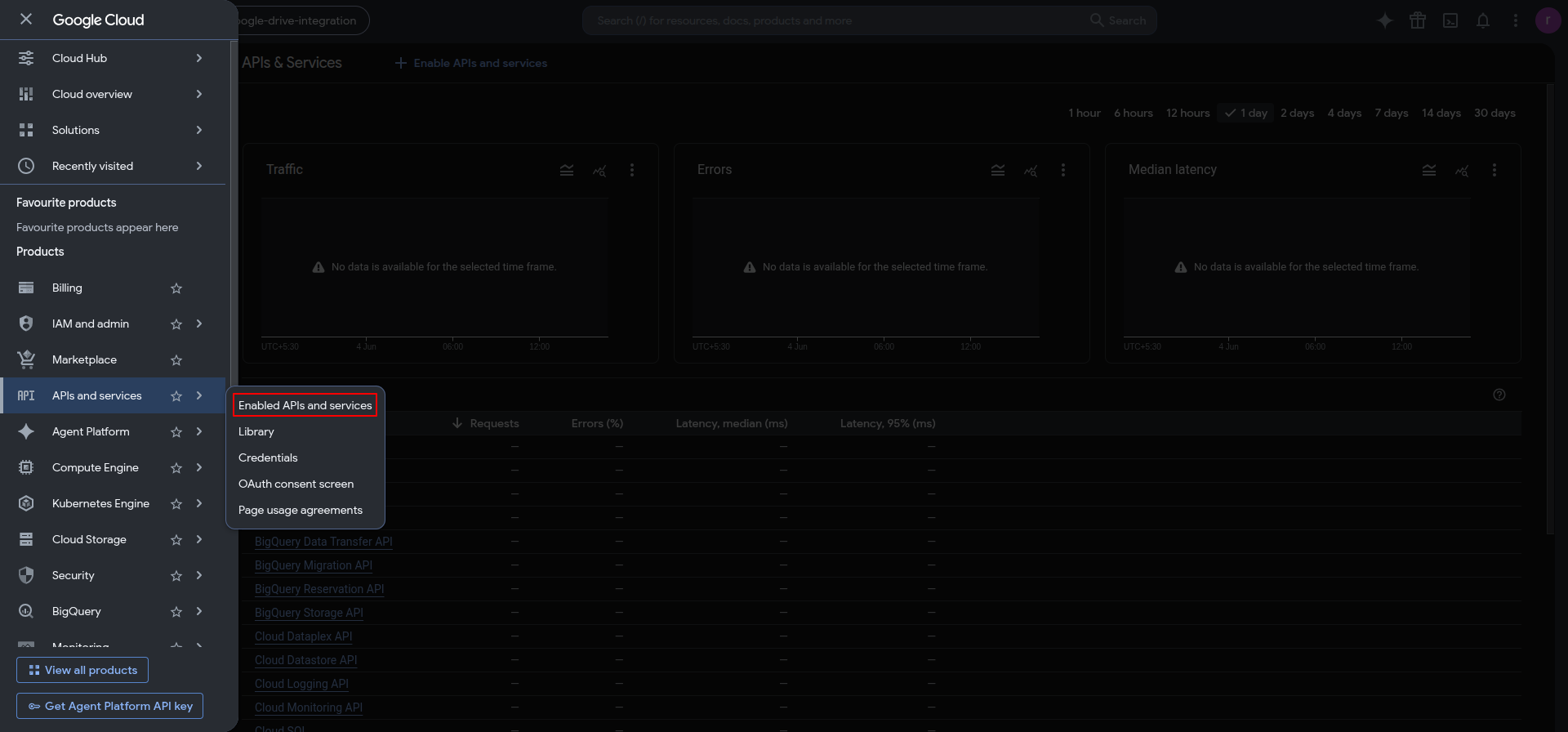
Task: Click the Security shield icon
Action: (26, 575)
